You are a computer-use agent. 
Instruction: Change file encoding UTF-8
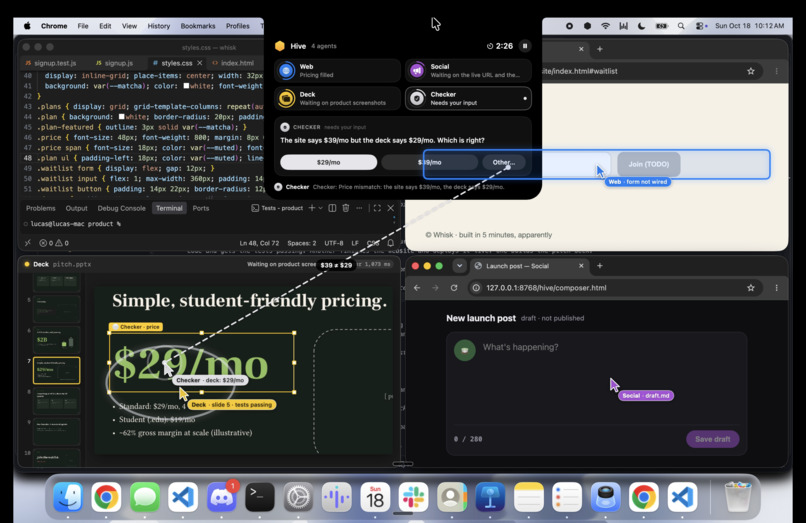pos(334,243)
